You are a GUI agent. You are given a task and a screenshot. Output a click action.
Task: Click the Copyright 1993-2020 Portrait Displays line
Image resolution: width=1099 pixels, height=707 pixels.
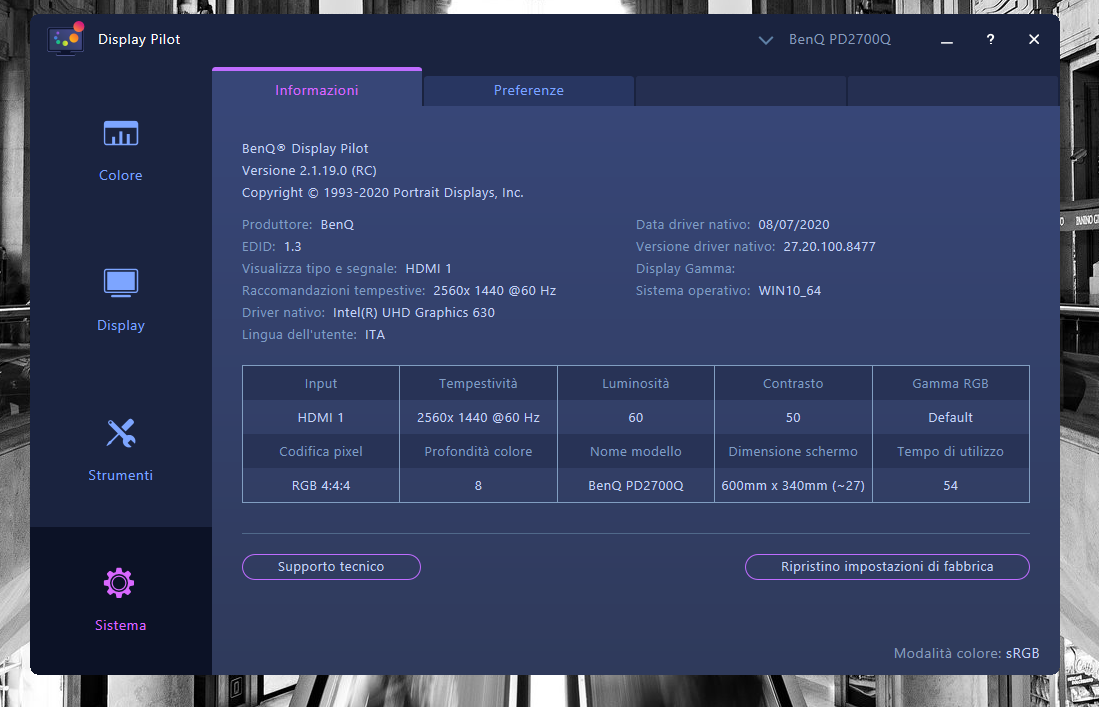pos(383,193)
